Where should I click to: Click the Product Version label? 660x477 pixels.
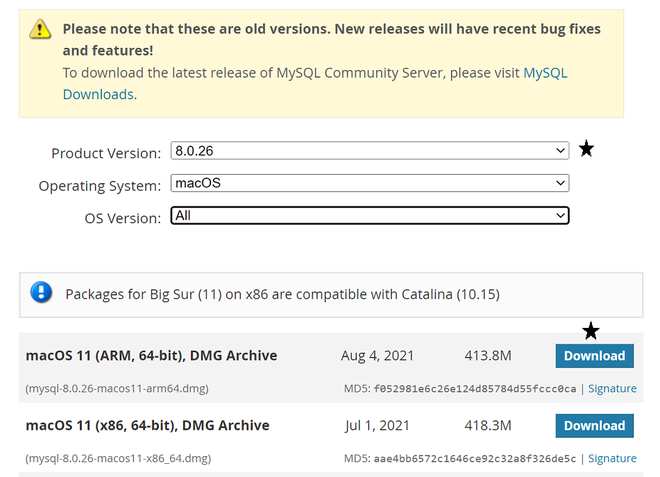[105, 153]
